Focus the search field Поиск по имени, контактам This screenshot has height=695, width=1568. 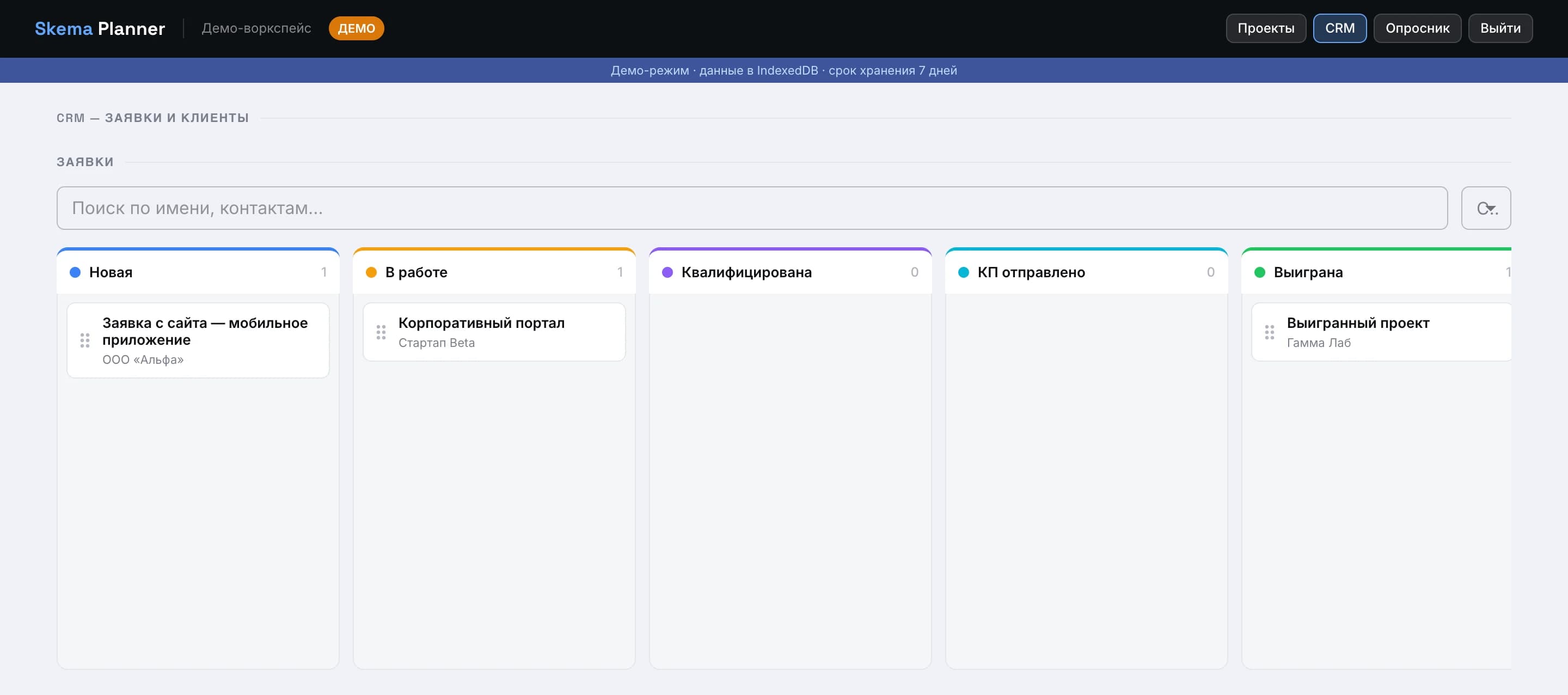tap(752, 208)
